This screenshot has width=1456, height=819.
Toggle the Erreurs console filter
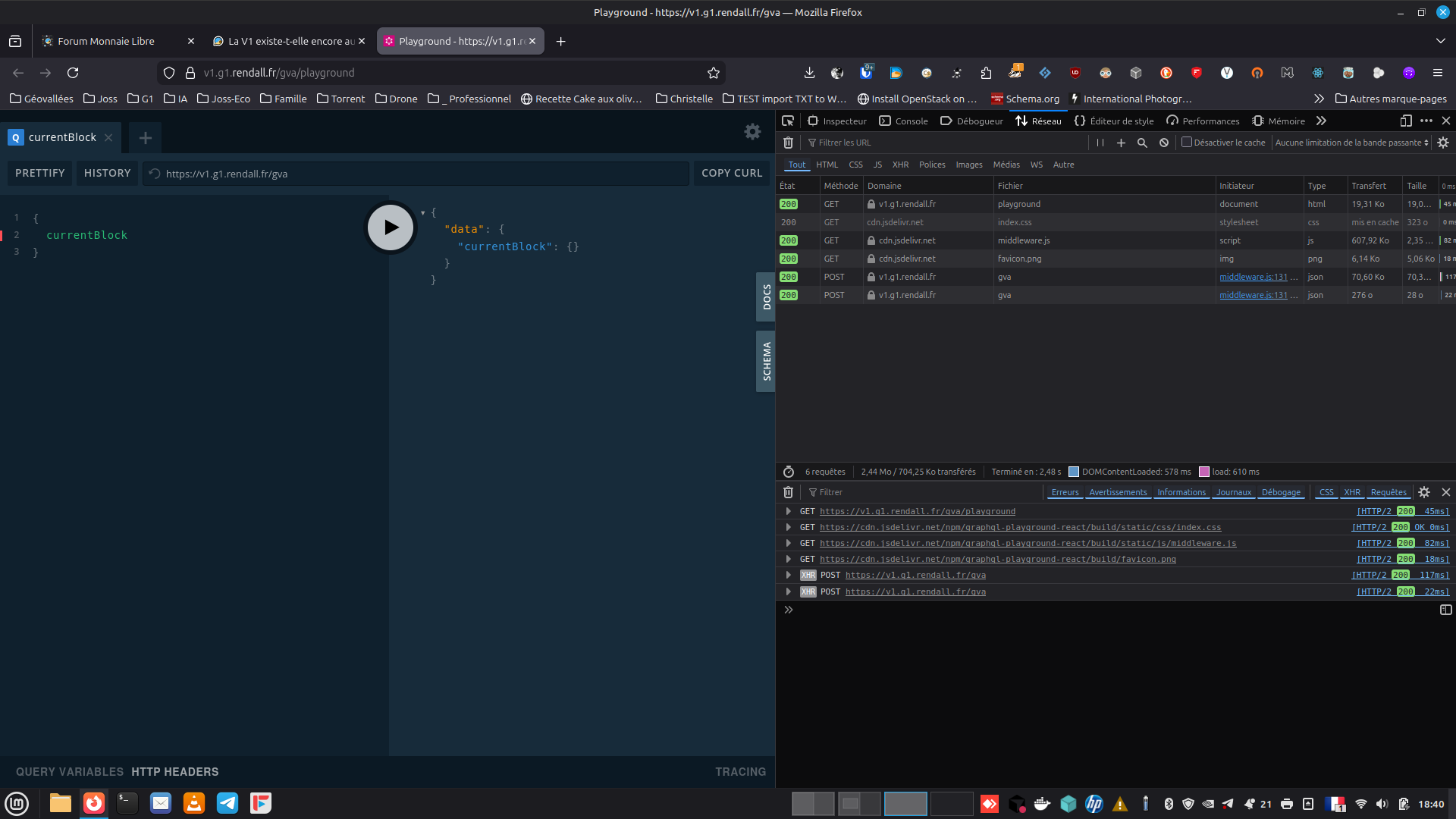[x=1065, y=492]
